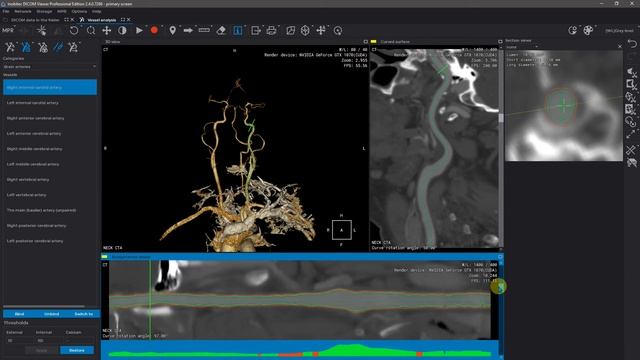Click the undo arrow icon at right

coord(632,44)
